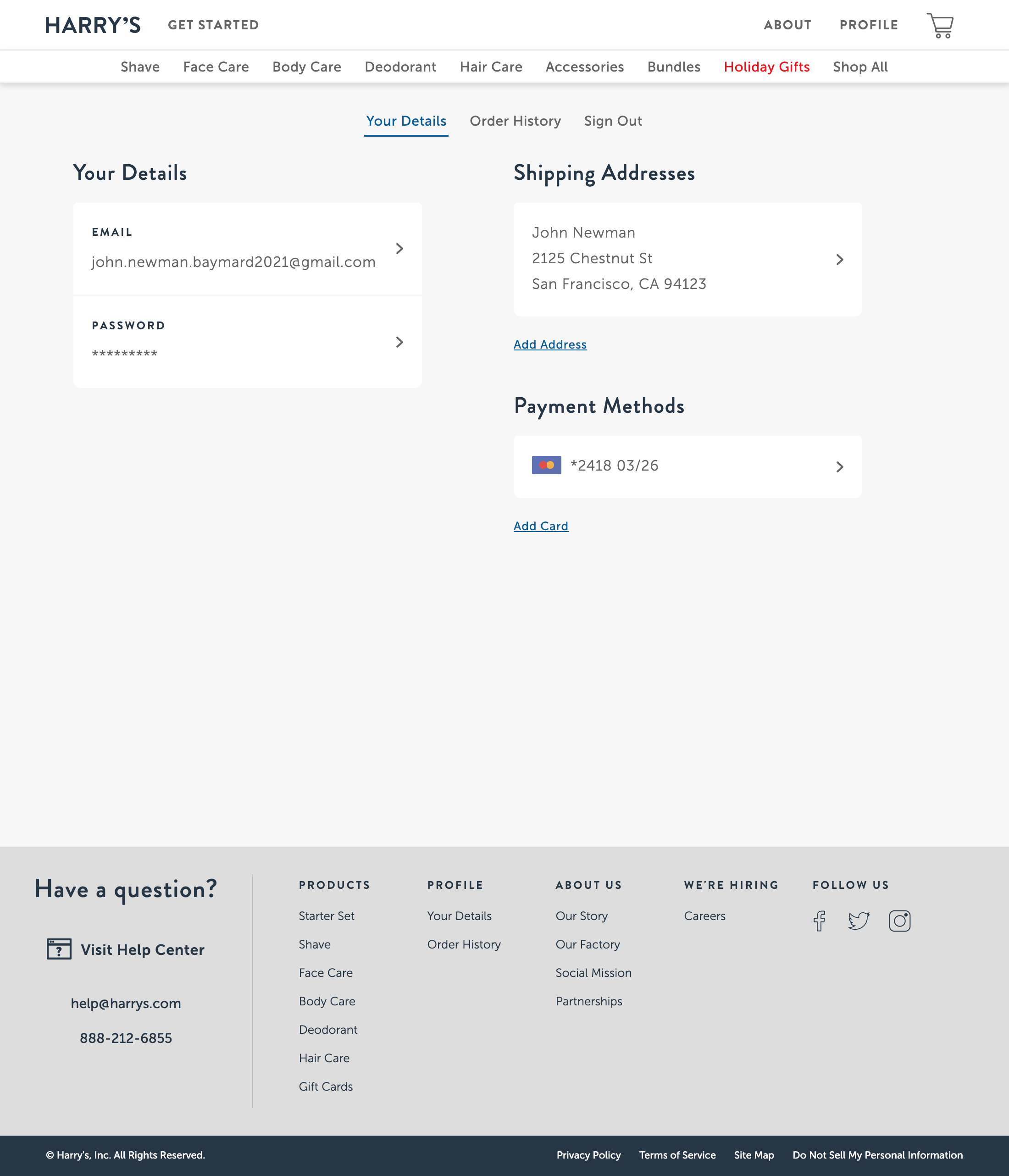
Task: Open Facebook from the Follow Us icons
Action: (820, 920)
